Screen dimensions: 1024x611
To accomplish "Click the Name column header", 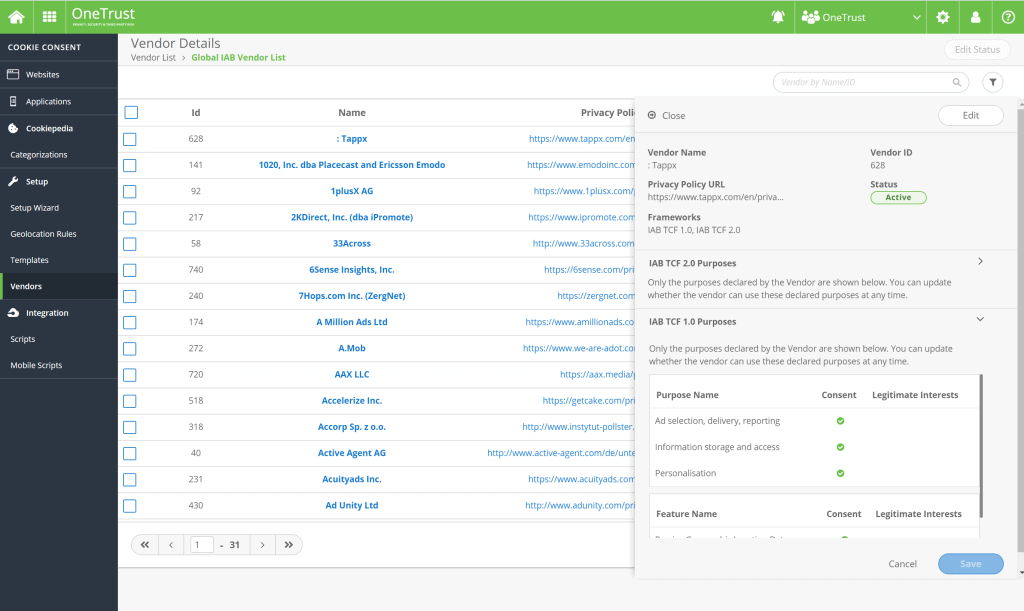I will coord(352,112).
